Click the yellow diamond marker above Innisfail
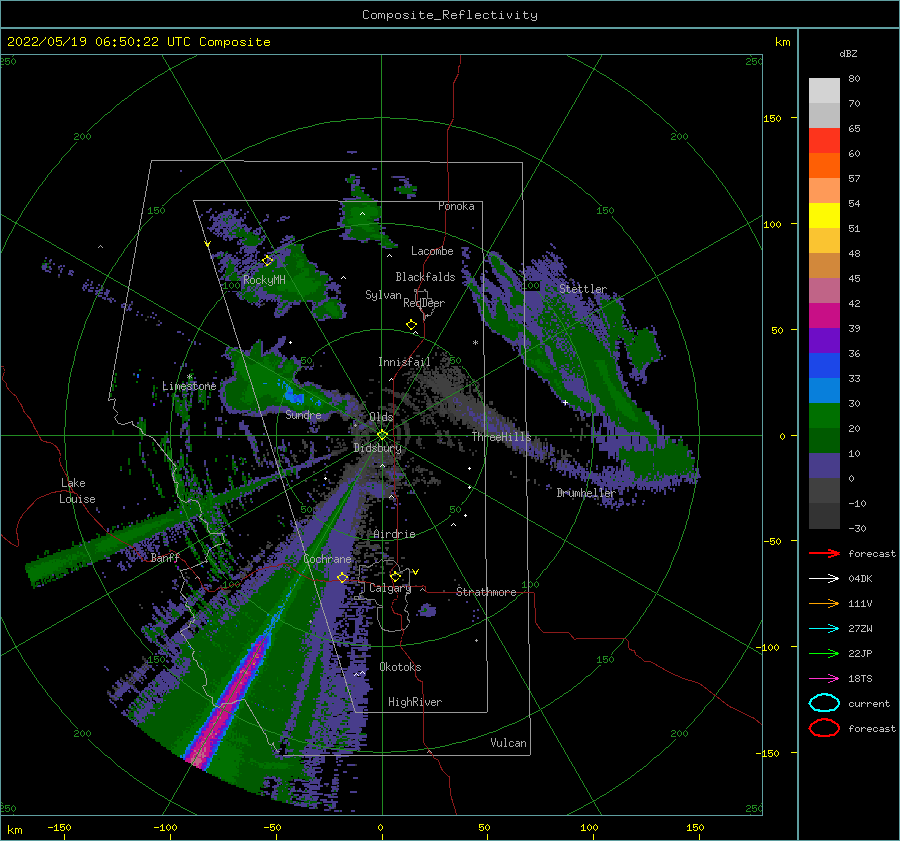Viewport: 900px width, 841px height. 411,325
